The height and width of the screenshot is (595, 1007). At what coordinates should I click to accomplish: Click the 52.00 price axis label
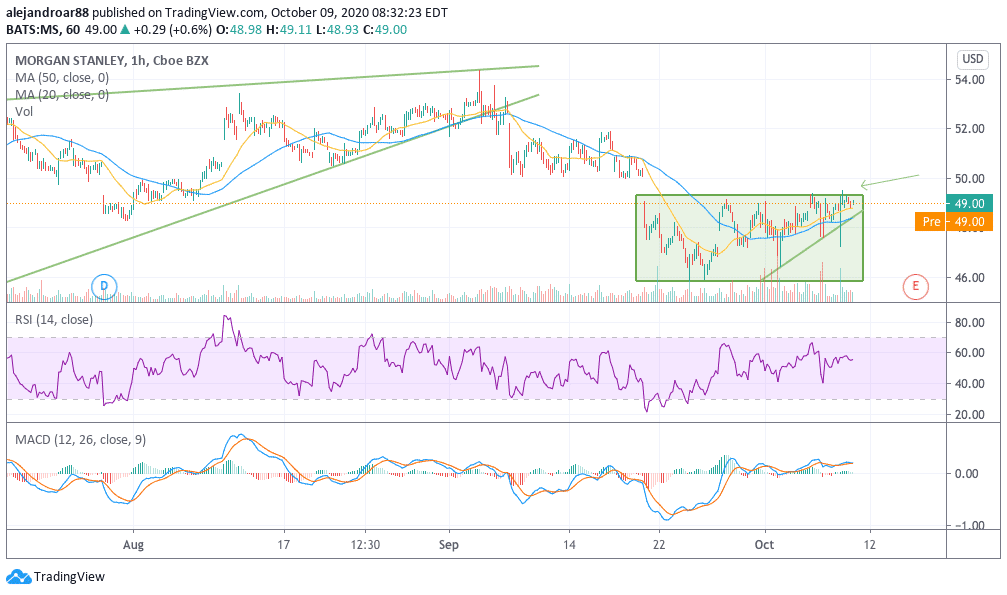969,129
